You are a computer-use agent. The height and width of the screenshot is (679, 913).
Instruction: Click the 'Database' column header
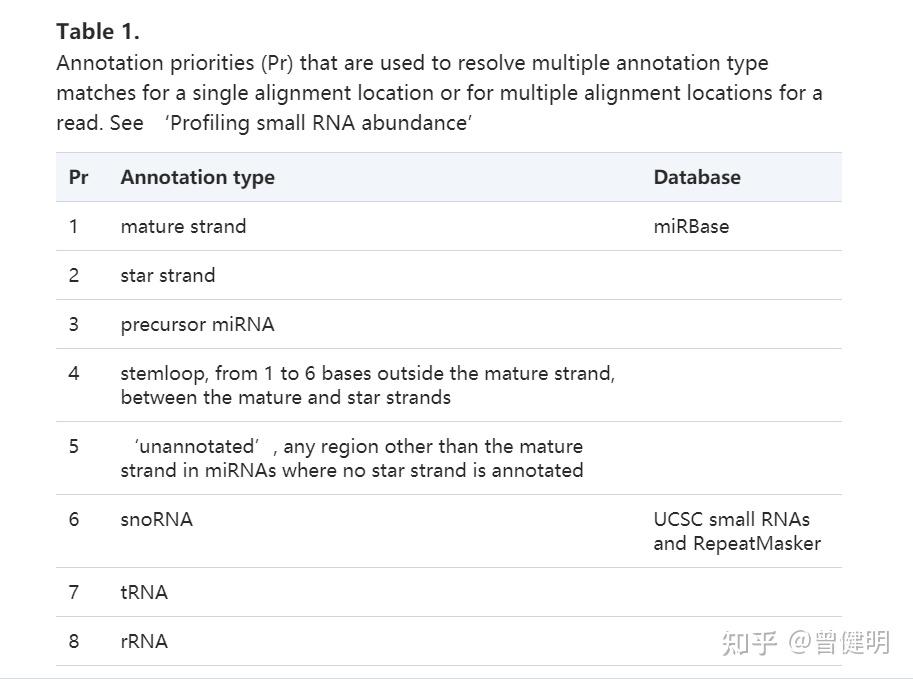point(697,177)
